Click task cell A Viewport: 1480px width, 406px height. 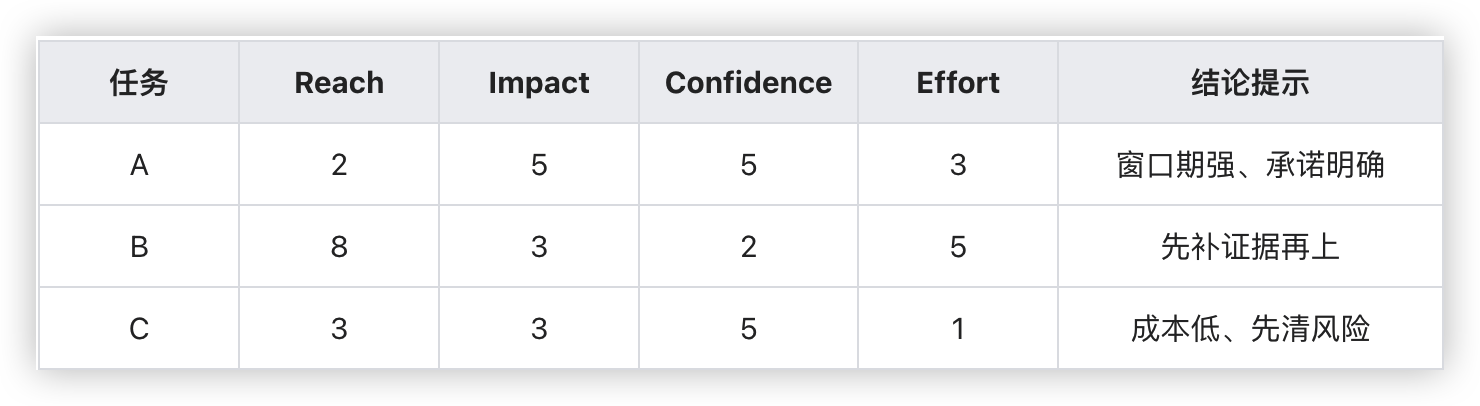click(139, 165)
